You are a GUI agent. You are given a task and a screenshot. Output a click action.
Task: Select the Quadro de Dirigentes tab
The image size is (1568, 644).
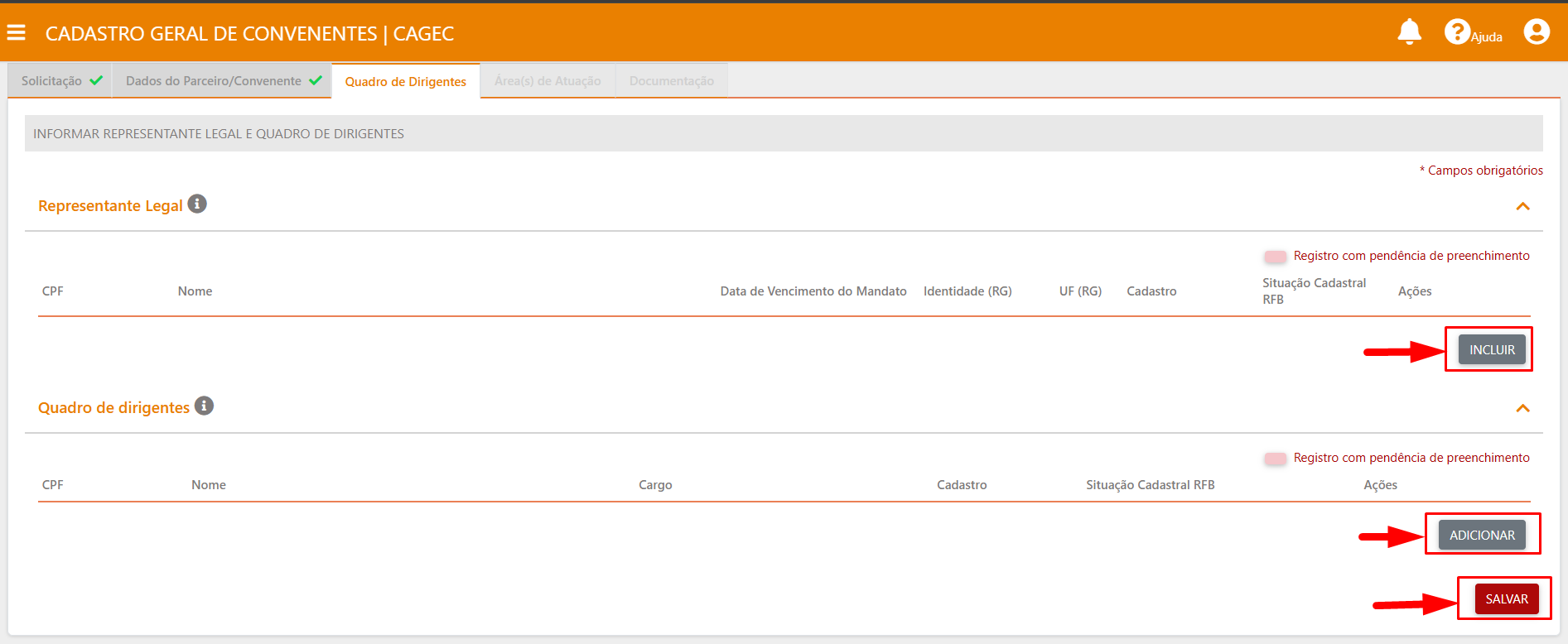pyautogui.click(x=406, y=82)
